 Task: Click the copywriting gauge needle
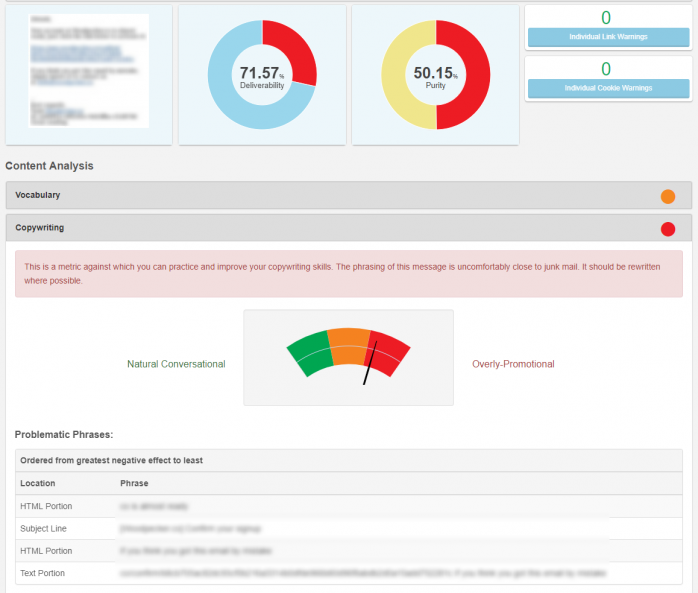click(371, 364)
